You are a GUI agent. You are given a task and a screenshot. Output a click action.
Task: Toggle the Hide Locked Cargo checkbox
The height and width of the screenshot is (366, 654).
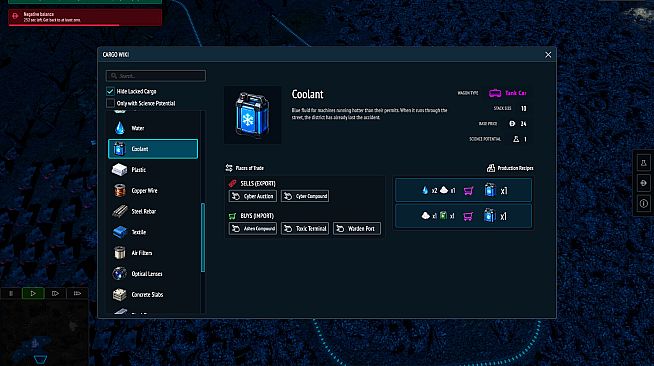point(110,91)
